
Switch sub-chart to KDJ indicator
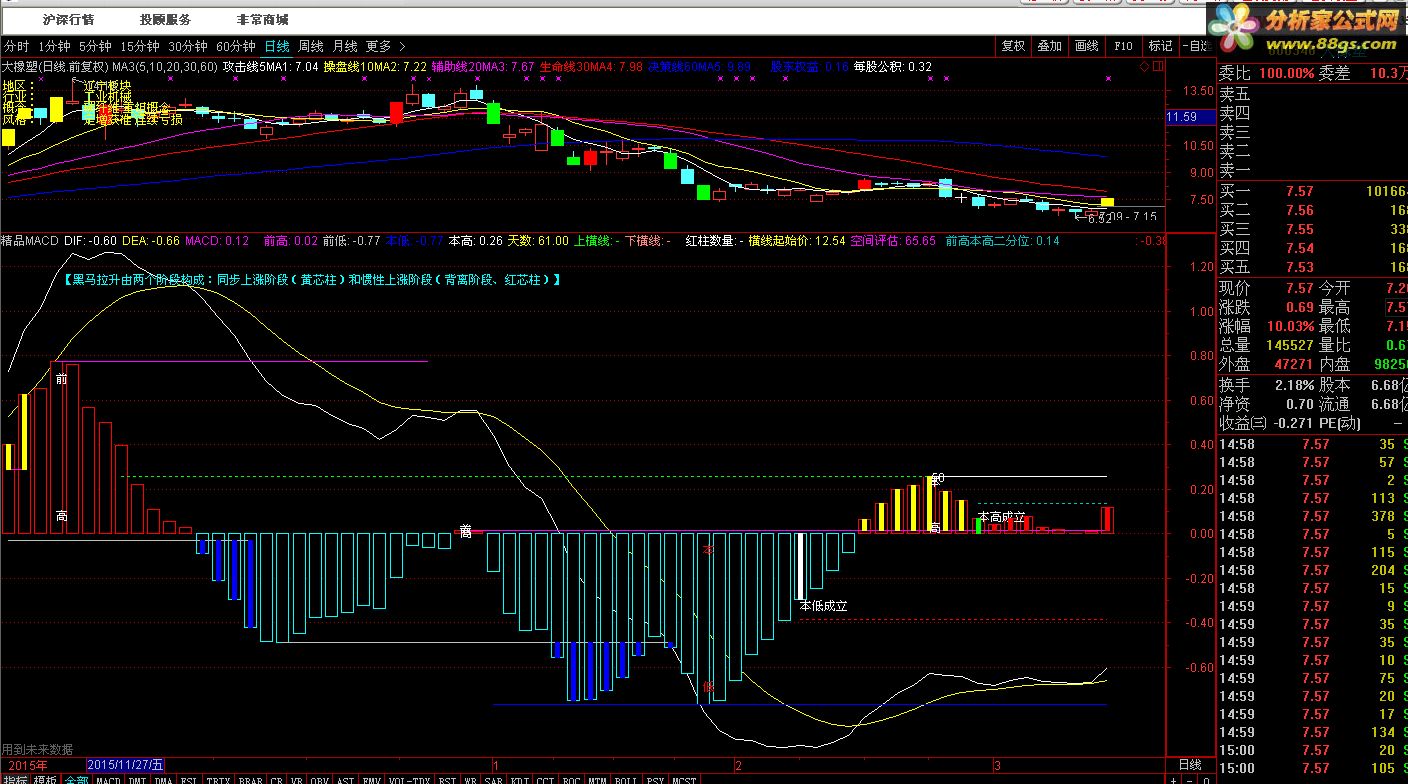pyautogui.click(x=520, y=778)
